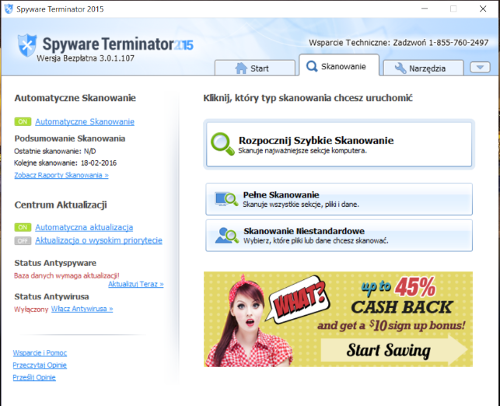The height and width of the screenshot is (406, 500).
Task: Switch to the Skanowanie tab
Action: coord(339,65)
